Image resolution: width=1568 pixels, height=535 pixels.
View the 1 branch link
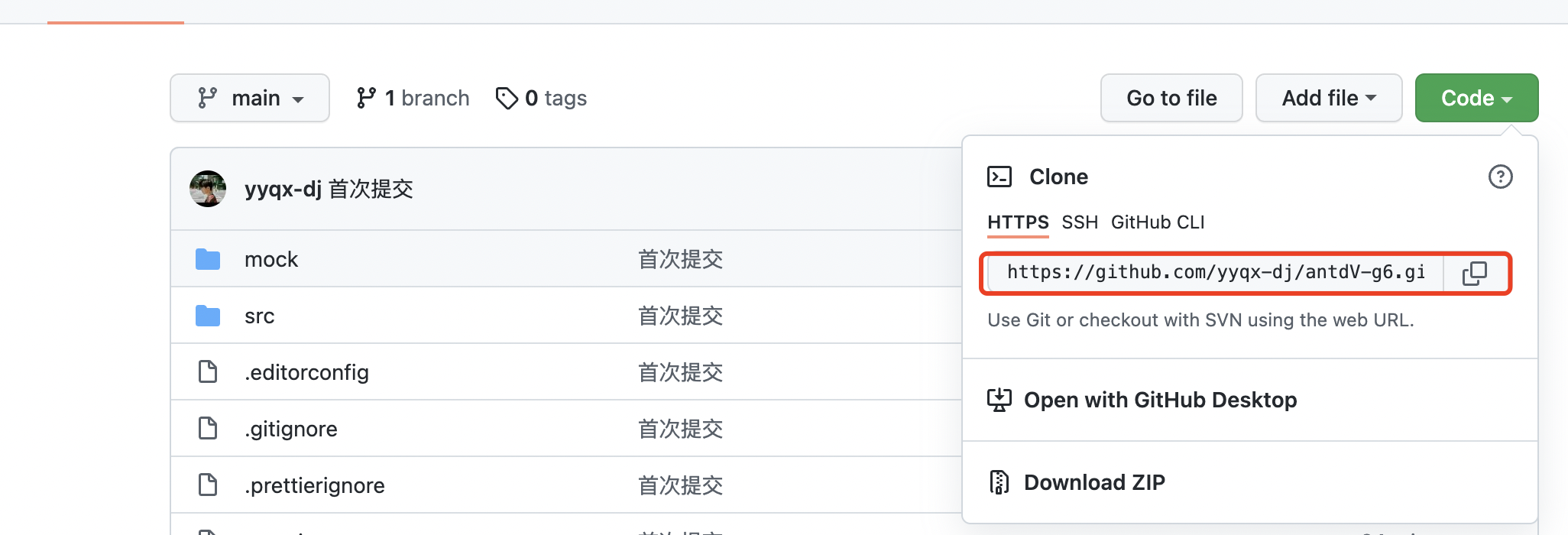point(413,98)
